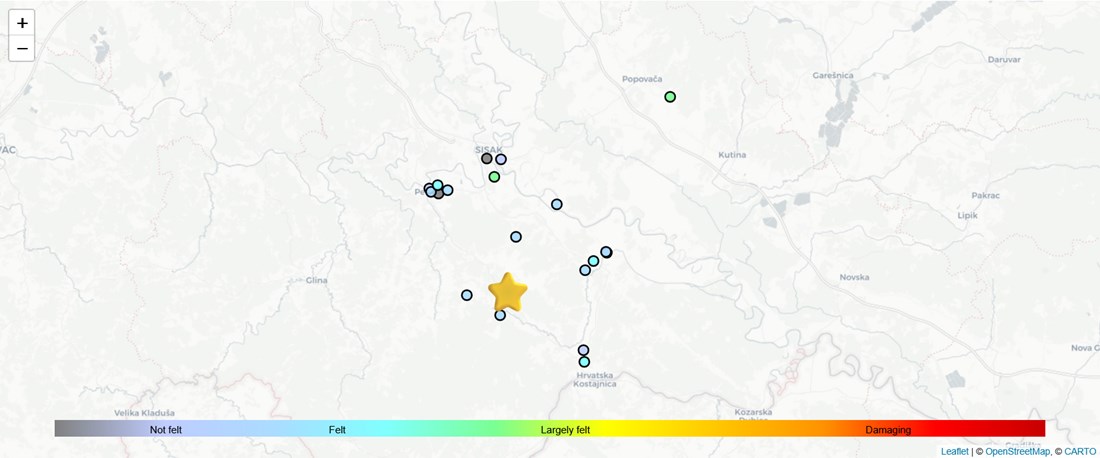Zoom in on the map
Screen dimensions: 1100x458
tap(22, 23)
